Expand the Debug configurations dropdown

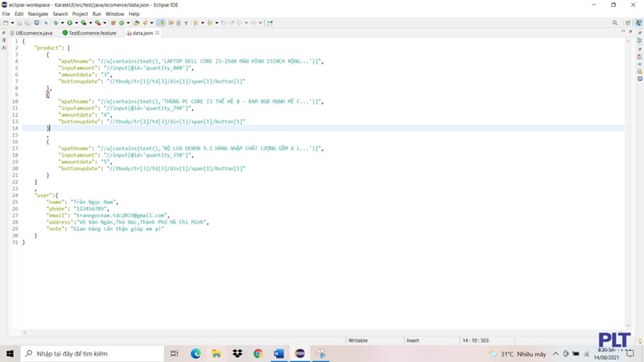[x=62, y=23]
